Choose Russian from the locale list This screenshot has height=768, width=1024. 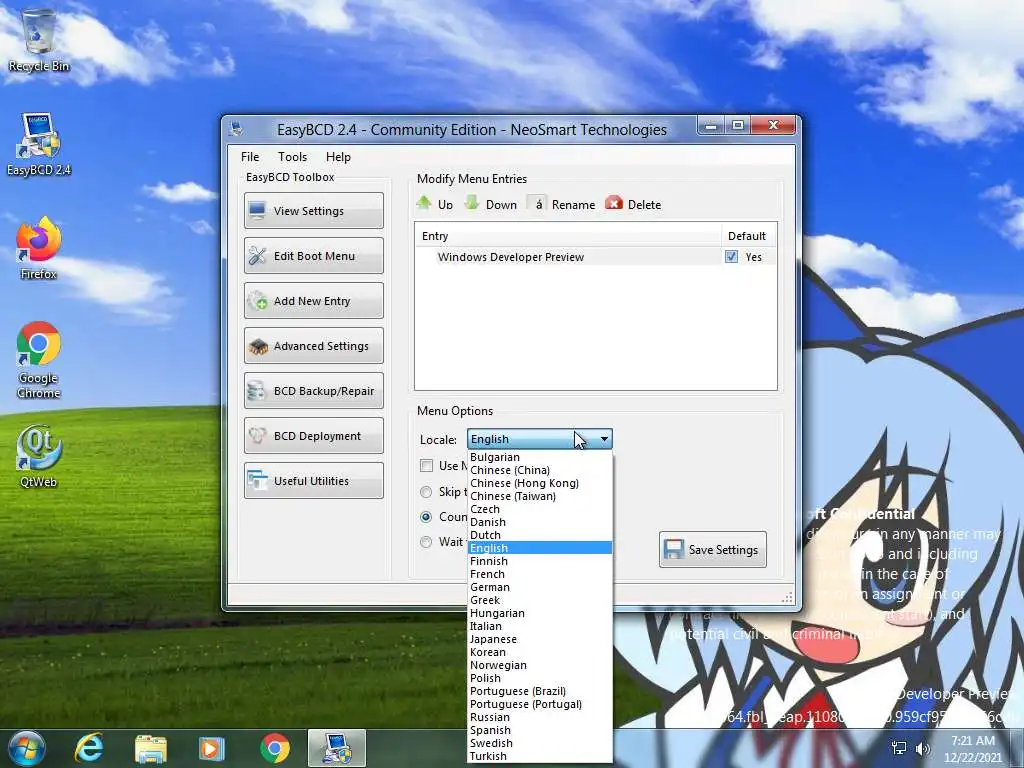(x=539, y=717)
